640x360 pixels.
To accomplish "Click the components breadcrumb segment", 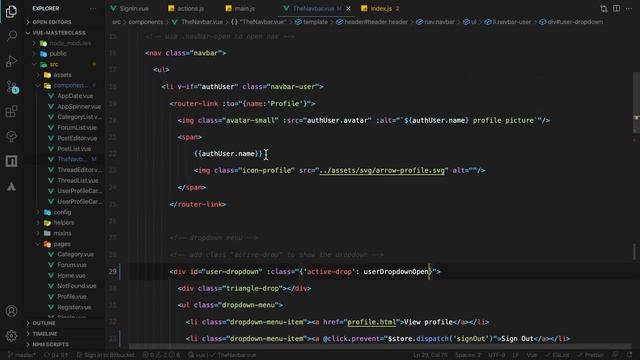I will point(146,22).
